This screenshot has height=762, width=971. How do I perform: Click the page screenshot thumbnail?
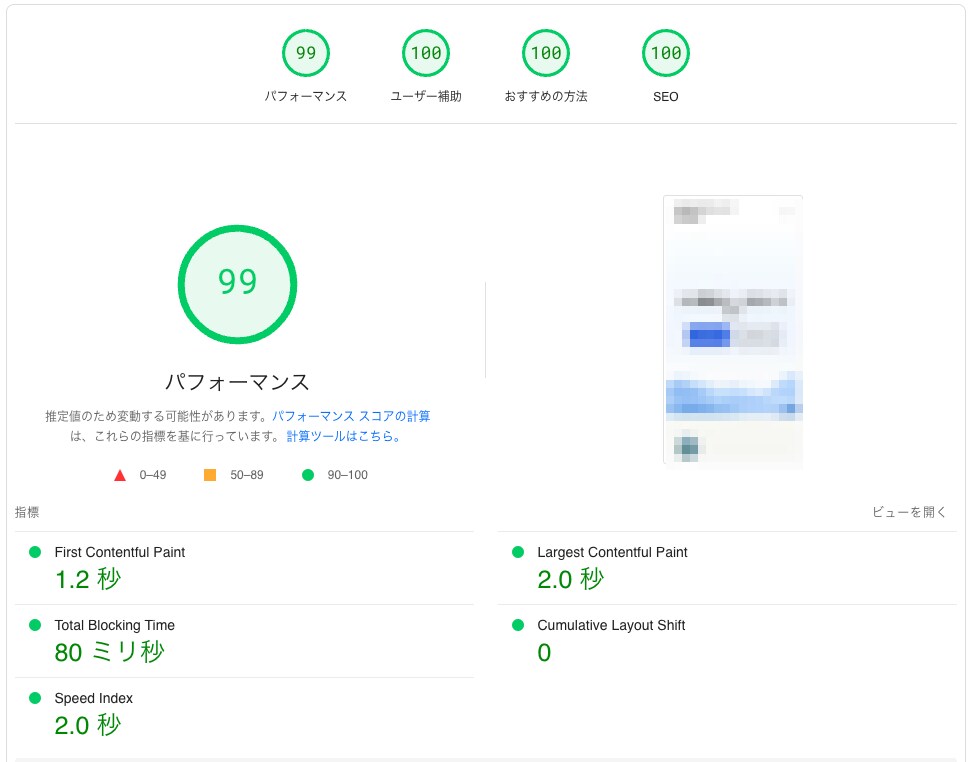pos(733,331)
